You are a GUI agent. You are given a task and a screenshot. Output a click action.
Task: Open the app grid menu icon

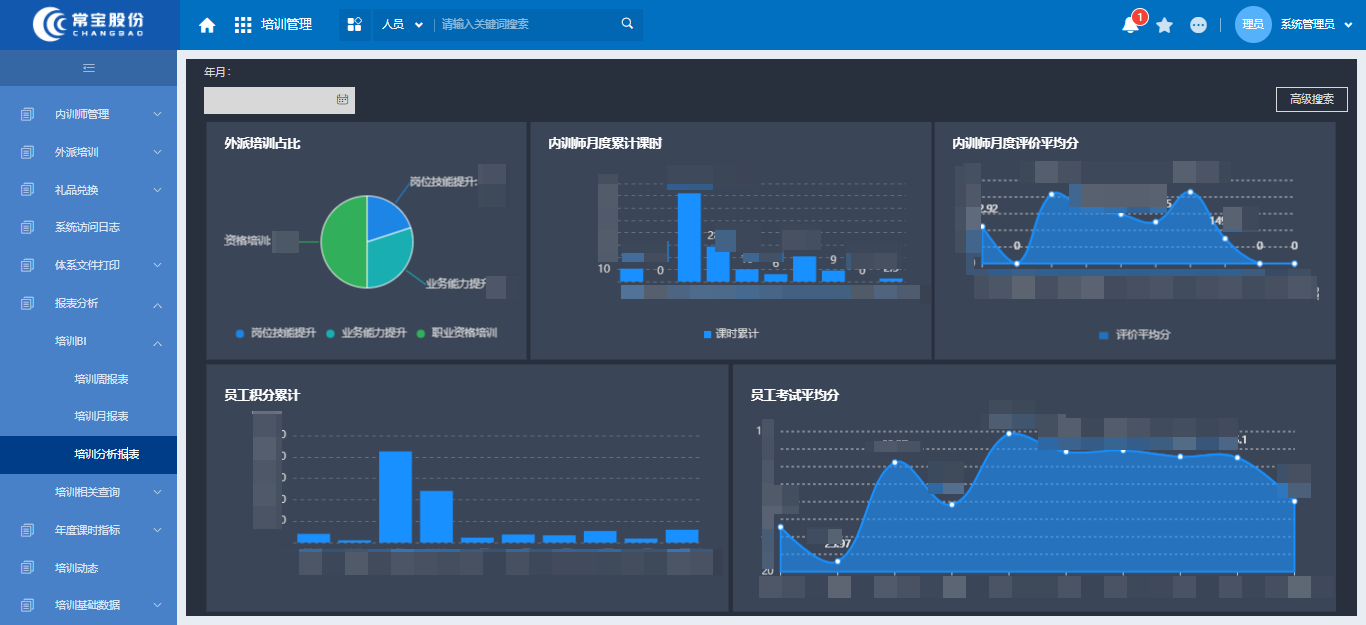243,25
